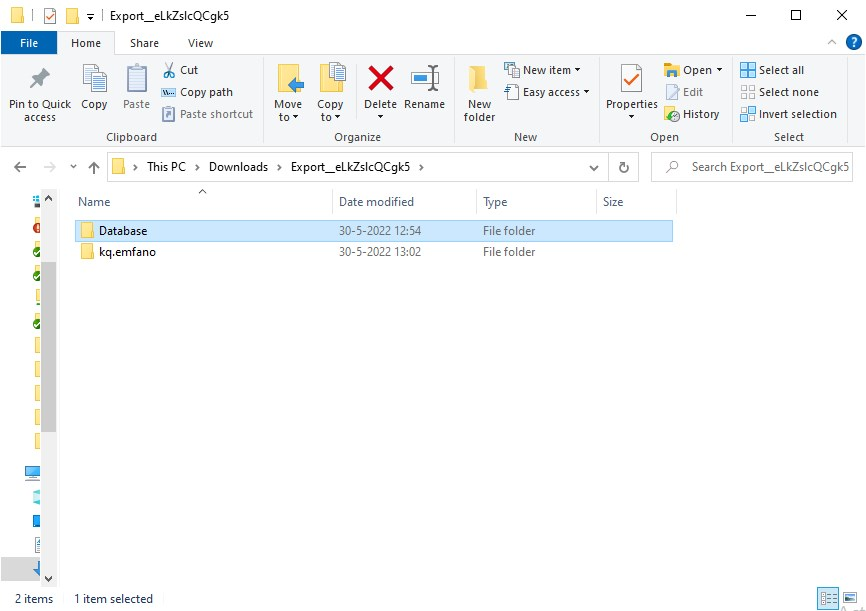866x611 pixels.
Task: Open the Move to menu
Action: click(288, 93)
